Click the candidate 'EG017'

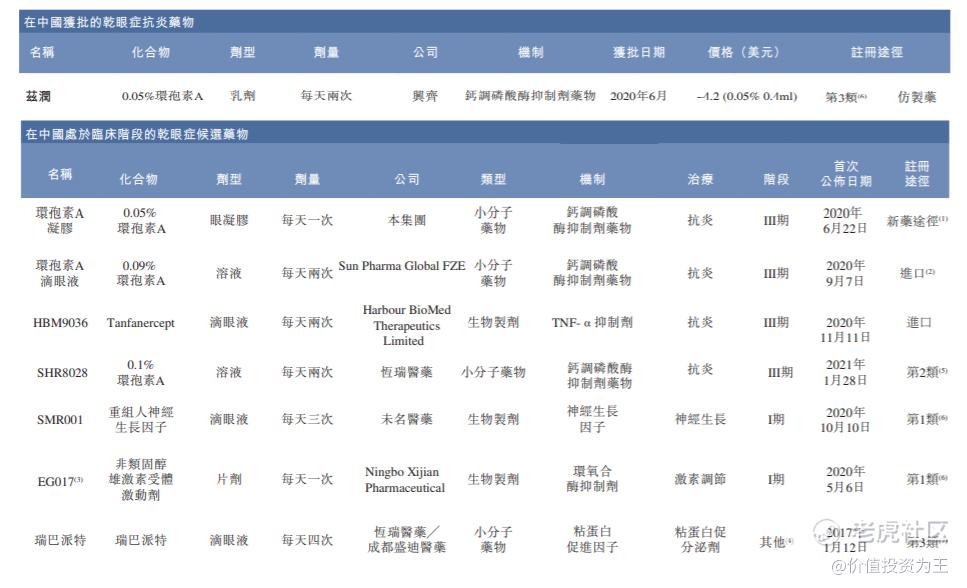point(60,481)
